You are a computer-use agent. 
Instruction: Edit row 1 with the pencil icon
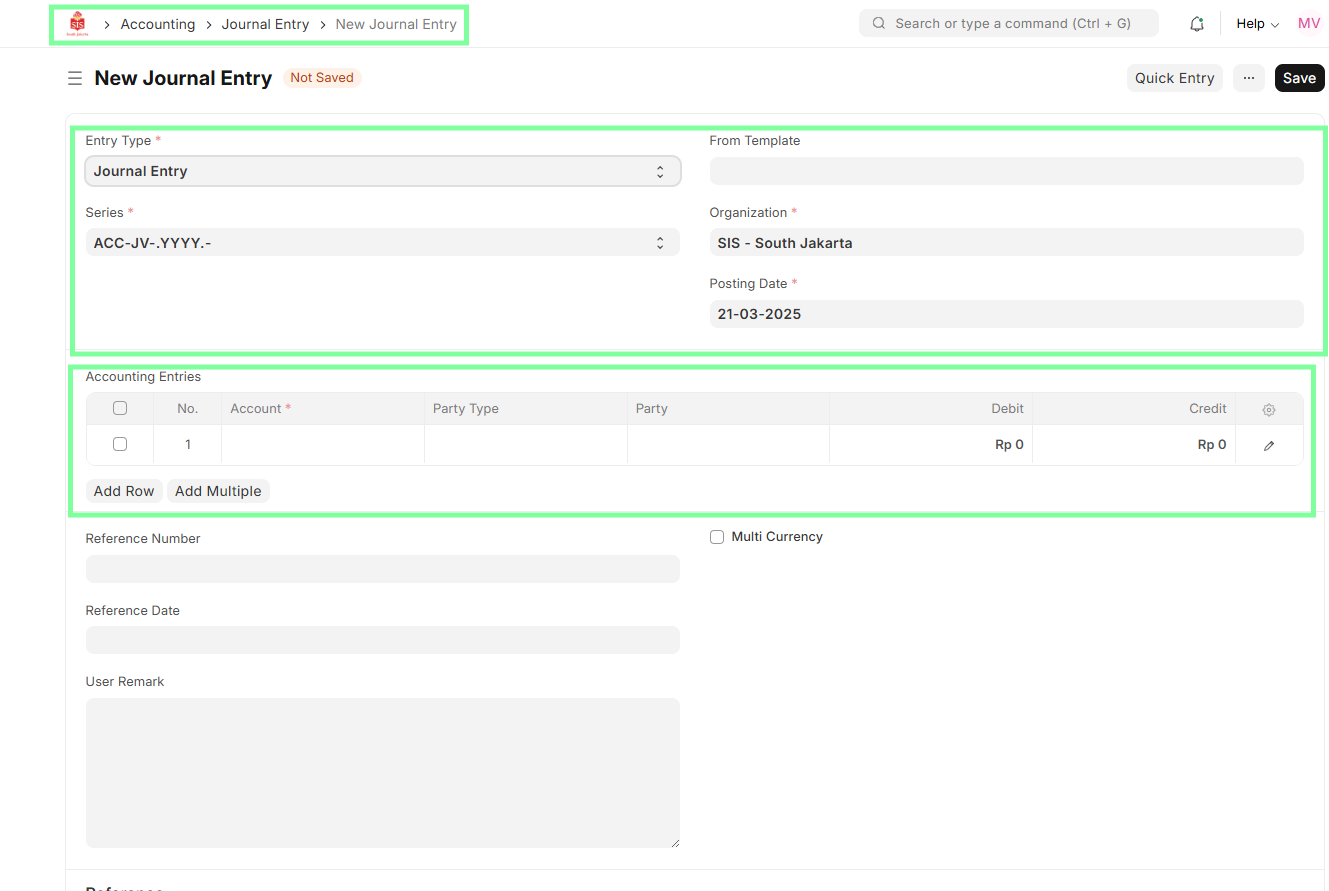coord(1268,445)
